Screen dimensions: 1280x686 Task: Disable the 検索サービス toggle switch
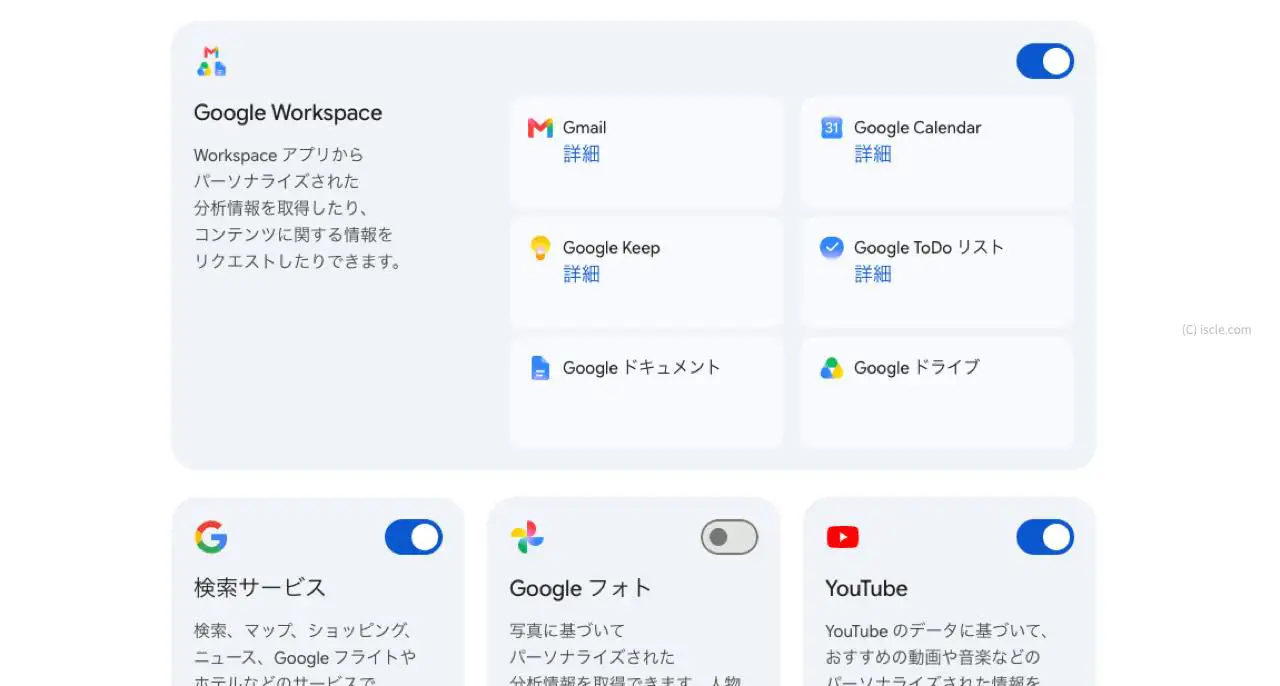point(414,537)
